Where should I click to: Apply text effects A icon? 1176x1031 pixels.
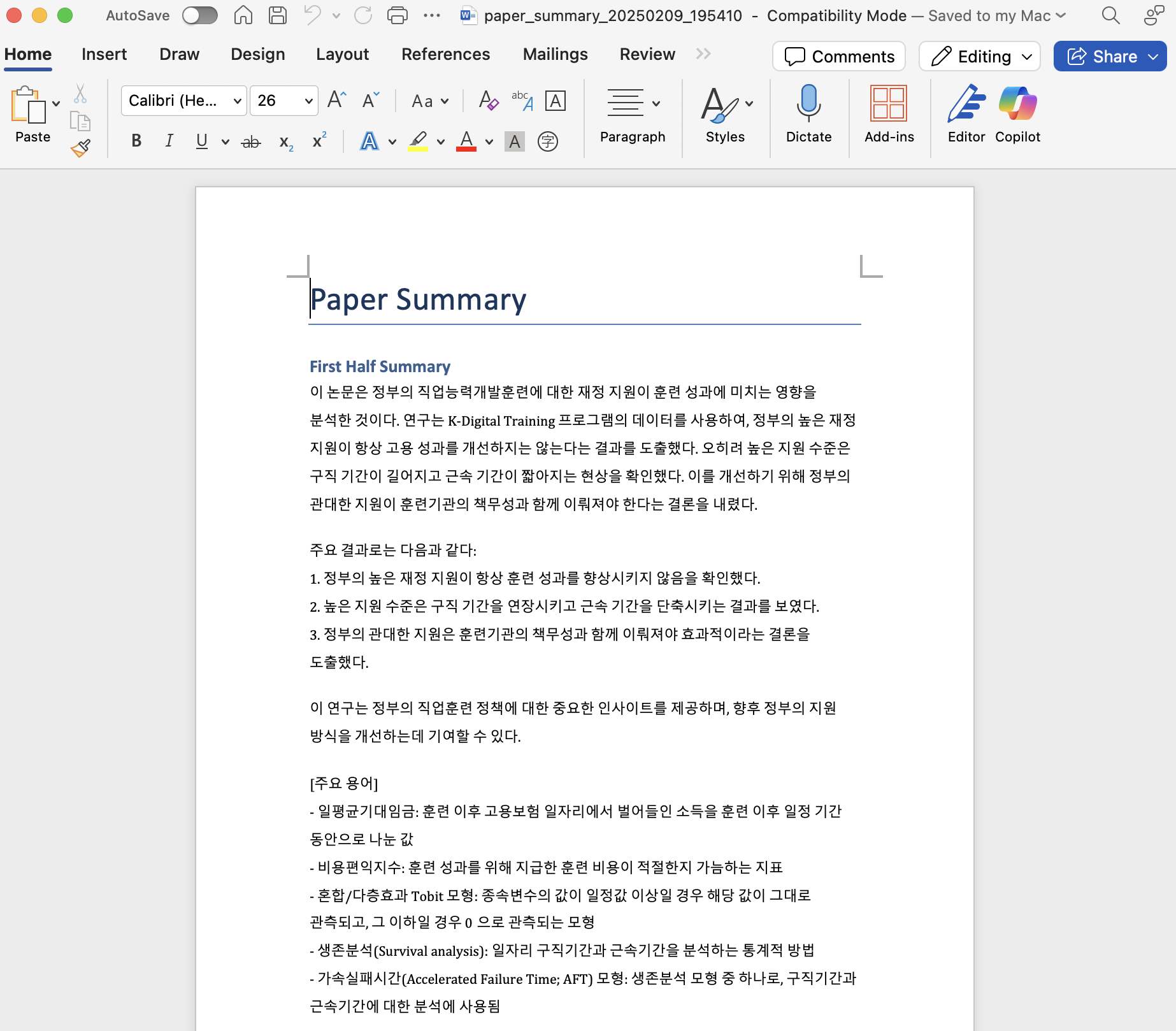pyautogui.click(x=369, y=141)
